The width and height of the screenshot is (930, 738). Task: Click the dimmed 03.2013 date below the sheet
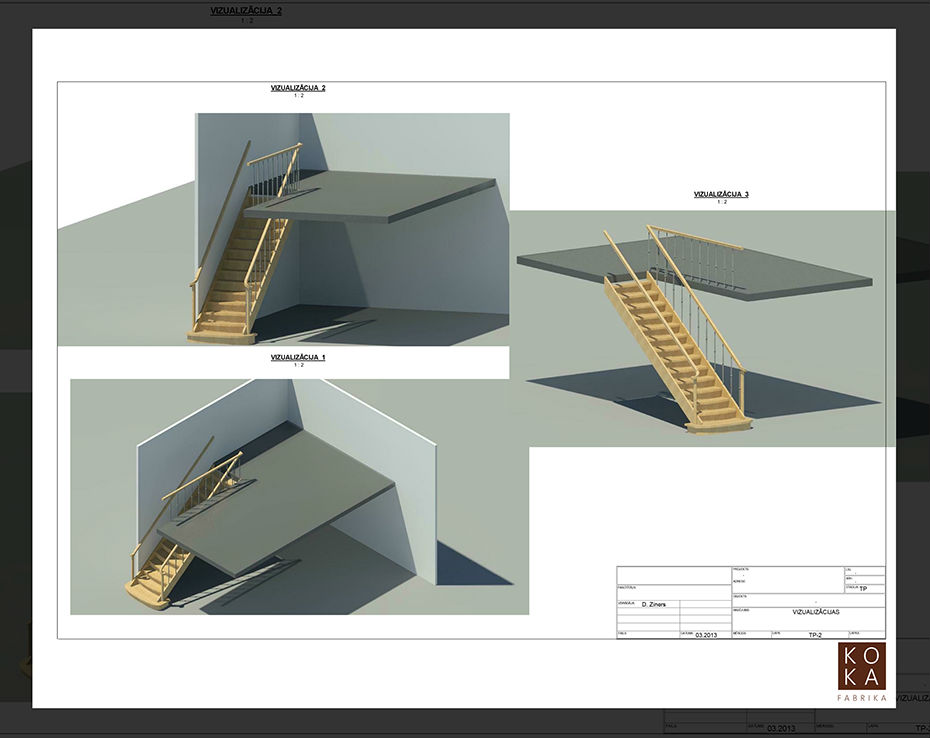[x=780, y=728]
